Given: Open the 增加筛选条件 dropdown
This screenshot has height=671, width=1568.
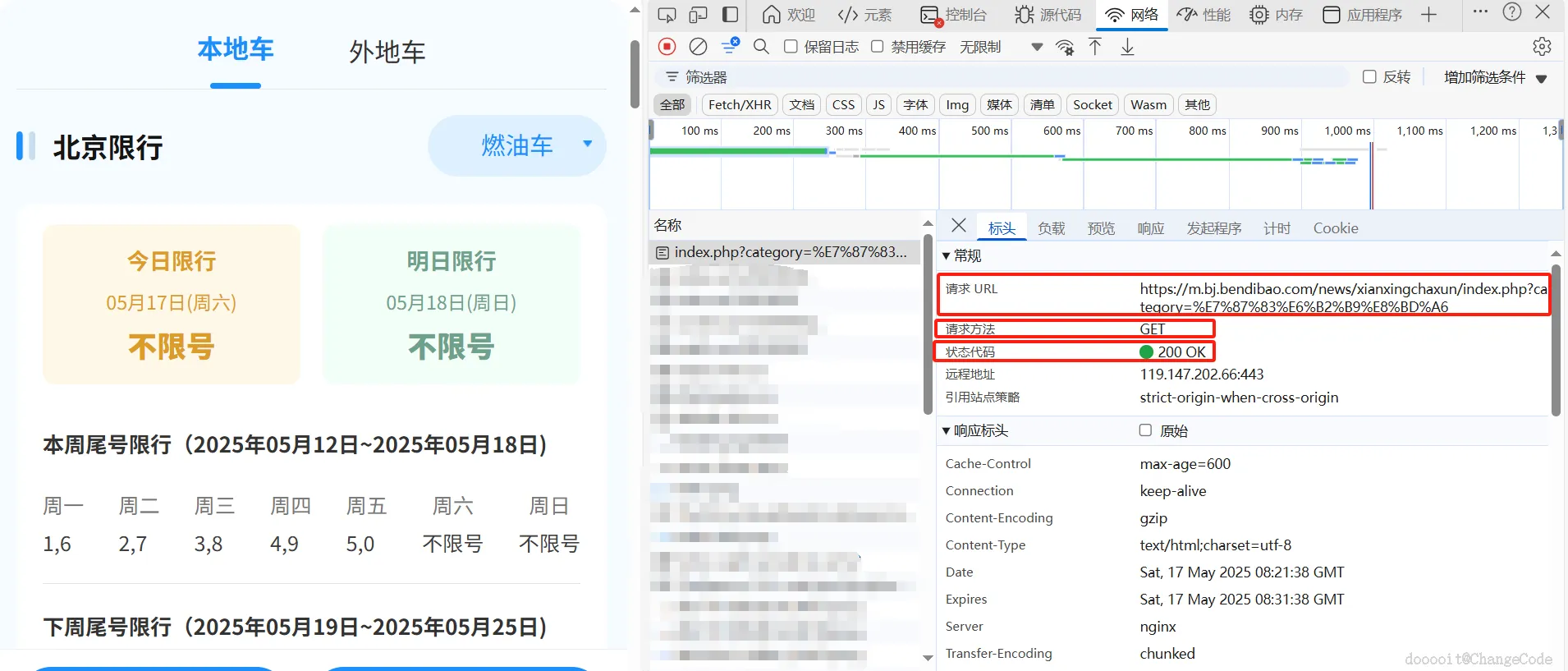Looking at the screenshot, I should (1495, 77).
